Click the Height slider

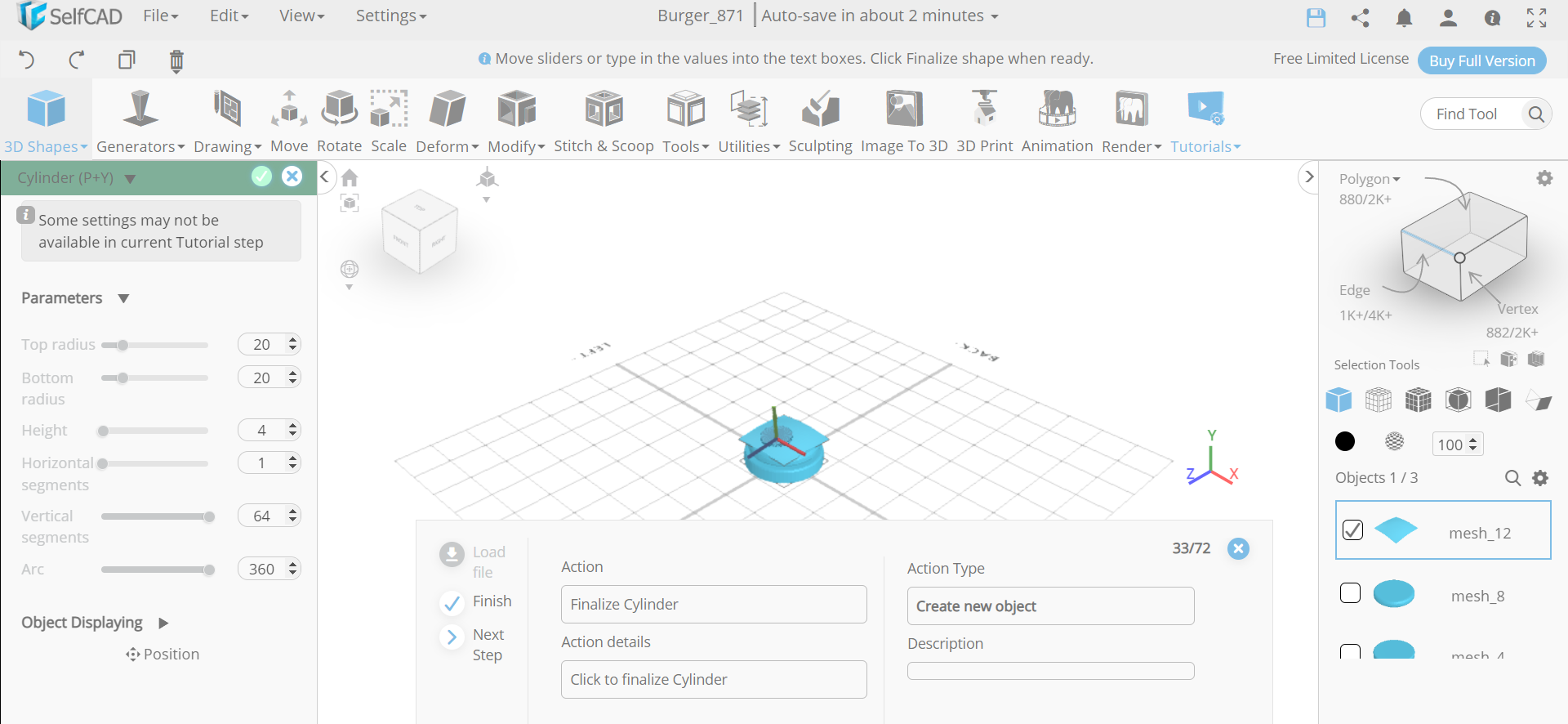(154, 431)
